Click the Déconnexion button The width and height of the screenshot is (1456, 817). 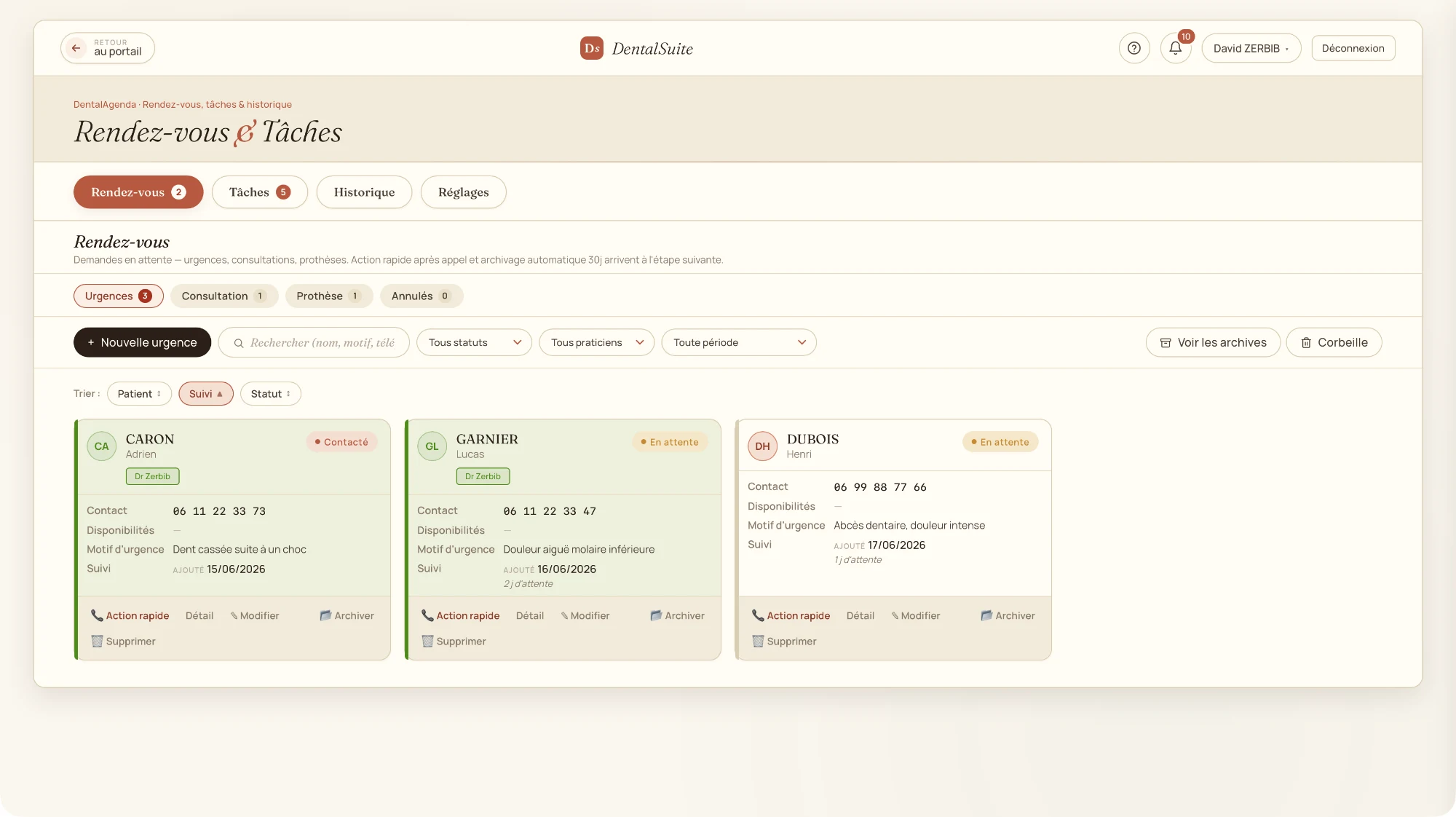tap(1353, 48)
